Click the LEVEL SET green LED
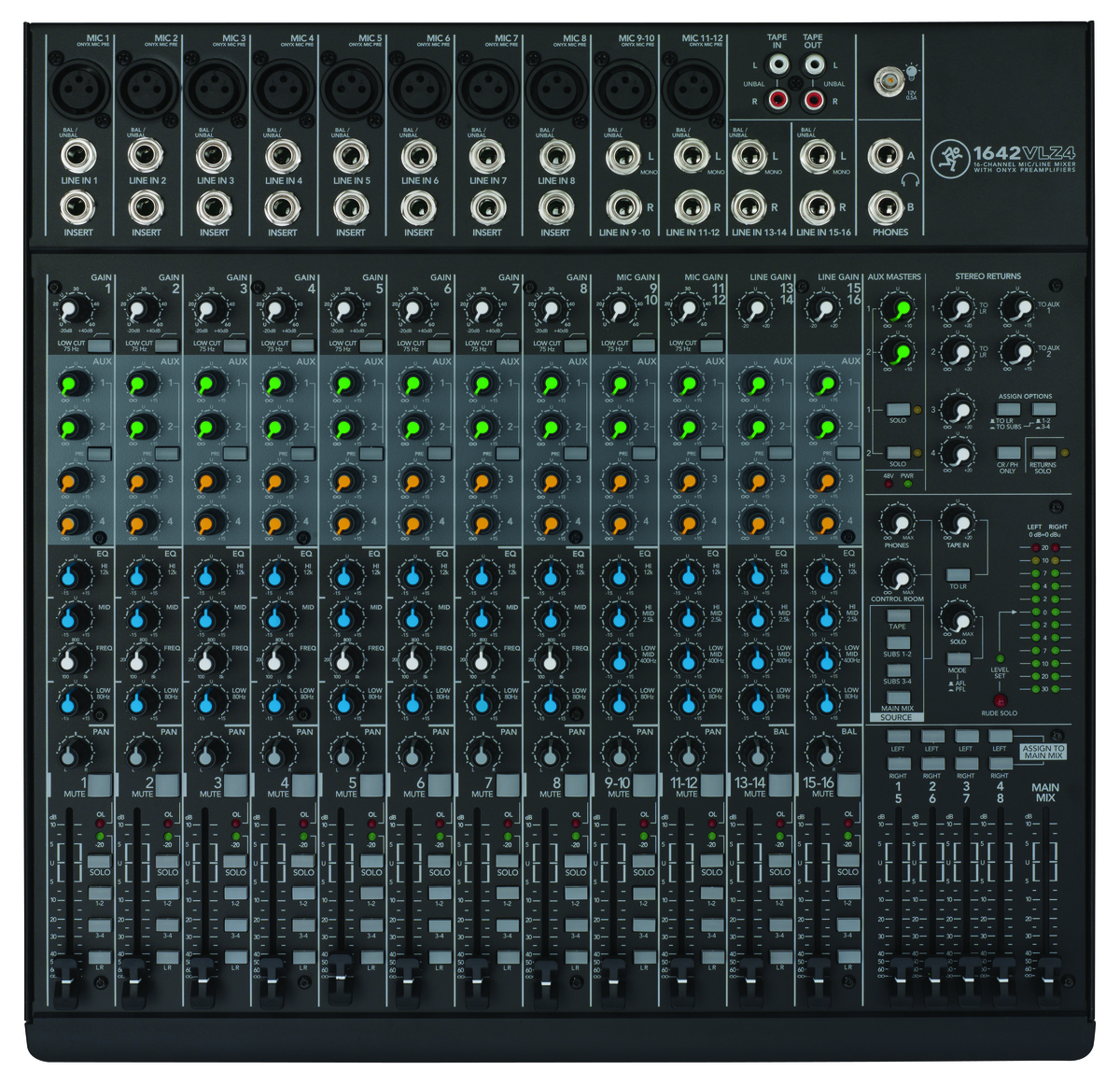Screen dimensions: 1120x1085 coord(1000,658)
